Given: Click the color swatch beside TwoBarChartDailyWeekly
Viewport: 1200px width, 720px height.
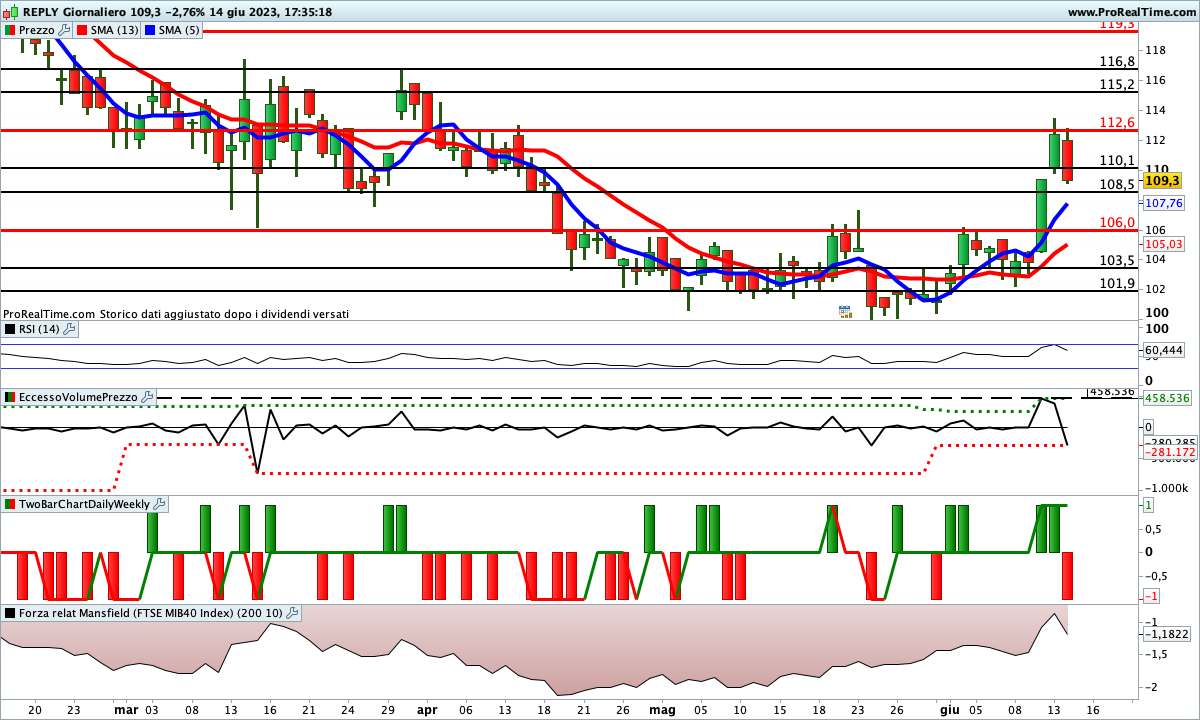Looking at the screenshot, I should click(11, 504).
